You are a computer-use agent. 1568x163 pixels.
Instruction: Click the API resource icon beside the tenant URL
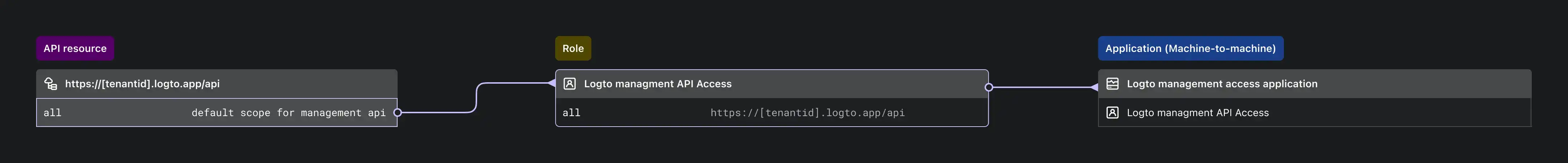point(51,84)
